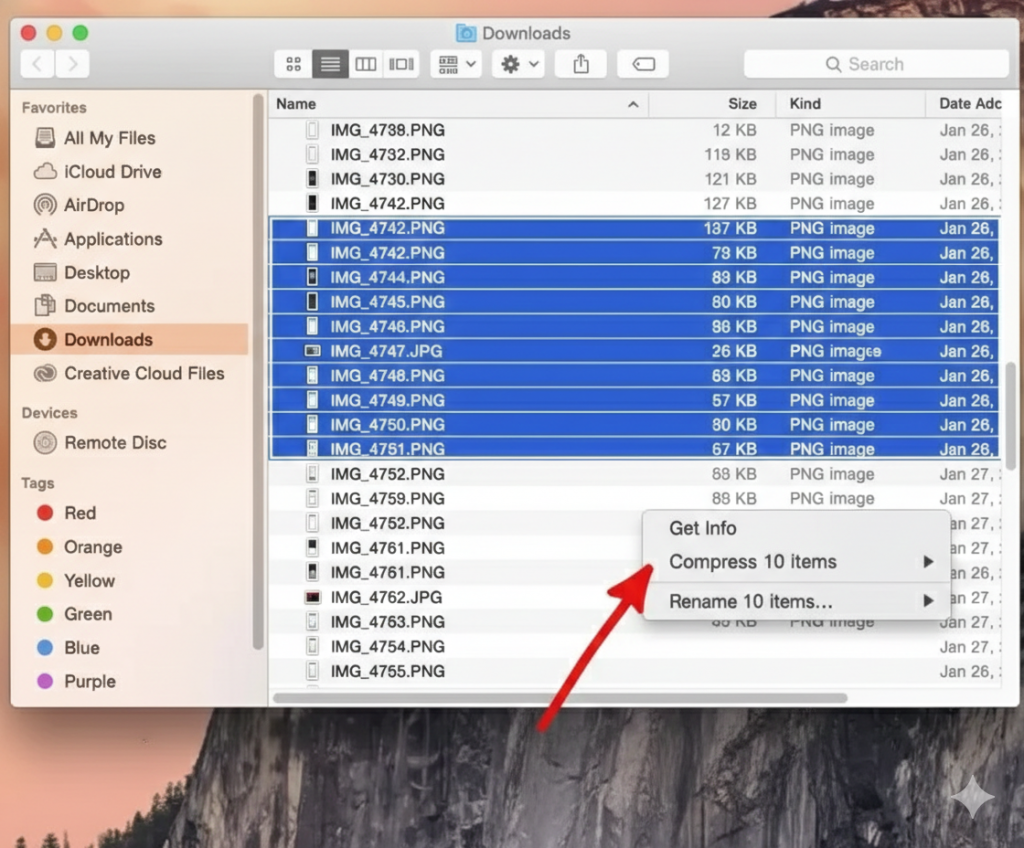Expand the Rename 10 items submenu arrow
The width and height of the screenshot is (1024, 848).
coord(928,601)
